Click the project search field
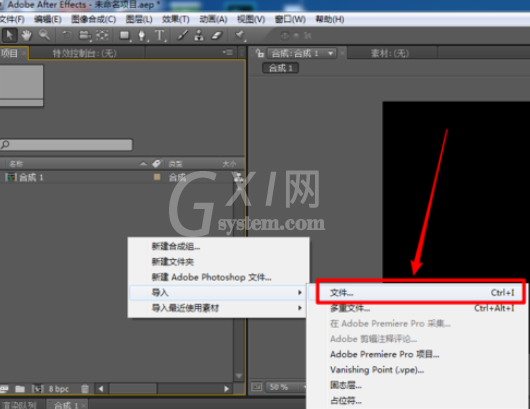This screenshot has width=530, height=409. point(67,145)
